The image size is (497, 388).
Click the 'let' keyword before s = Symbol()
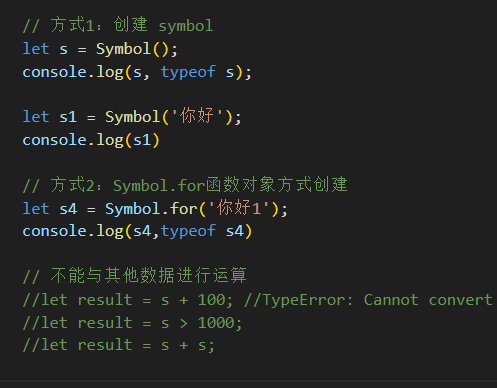(x=36, y=49)
